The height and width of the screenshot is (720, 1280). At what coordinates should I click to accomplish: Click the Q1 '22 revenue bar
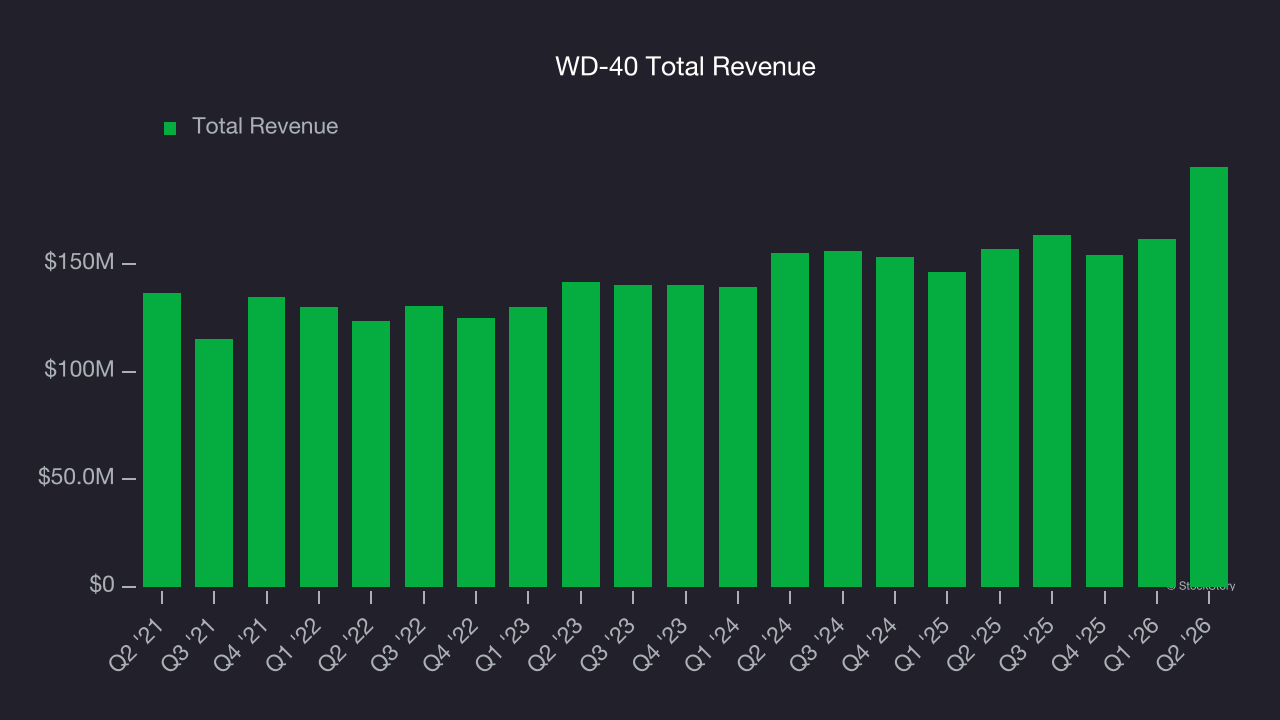point(319,447)
